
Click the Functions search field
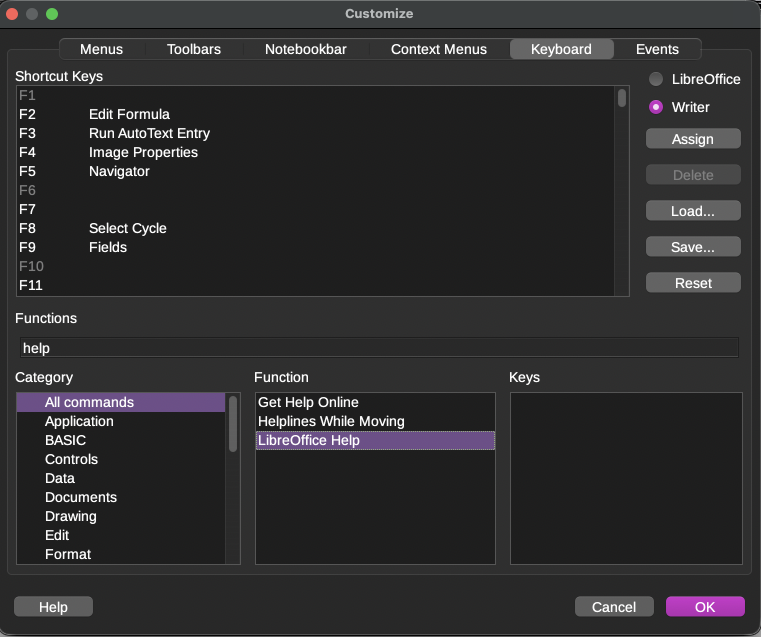(378, 348)
